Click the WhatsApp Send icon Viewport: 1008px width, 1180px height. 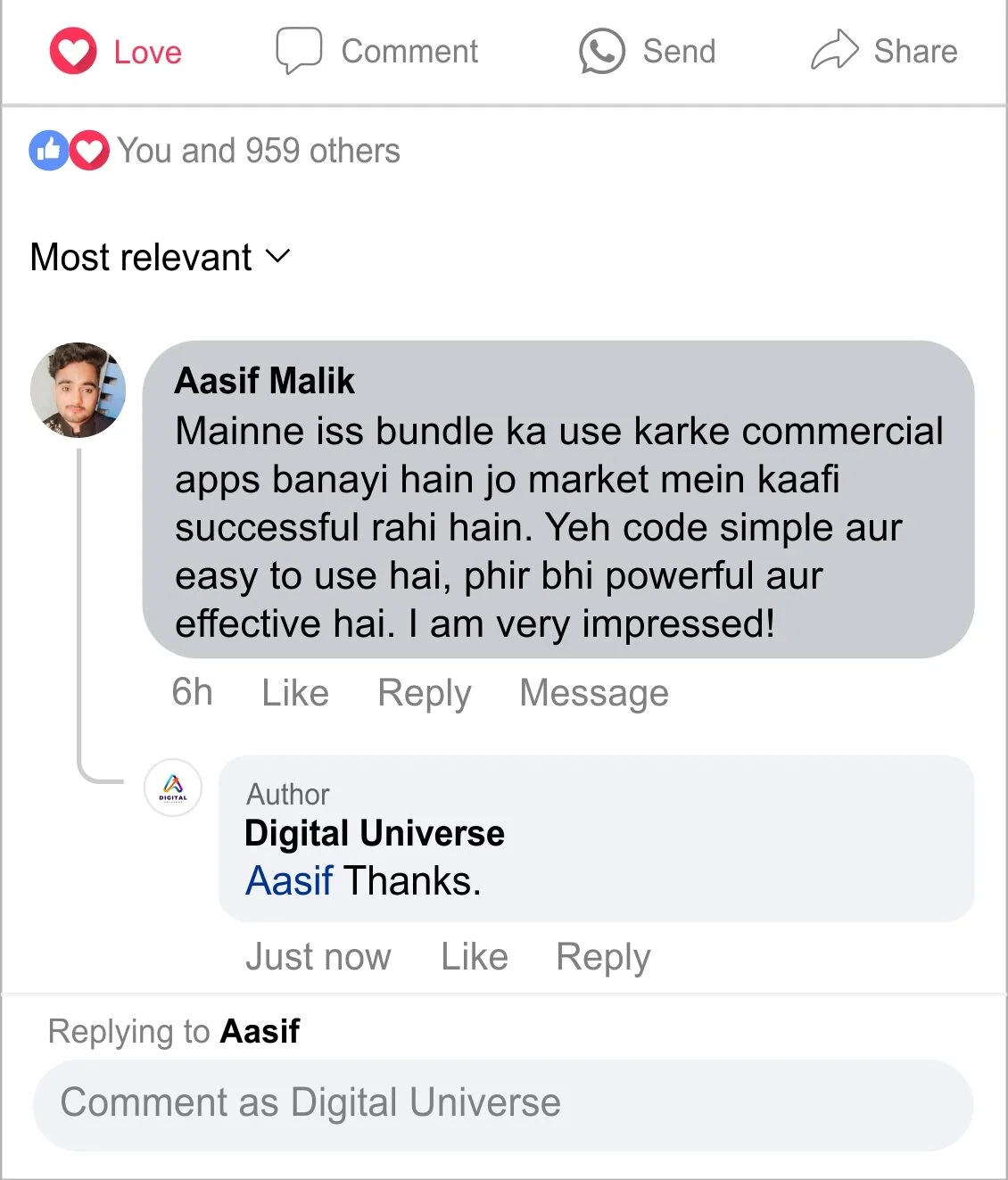(x=602, y=51)
